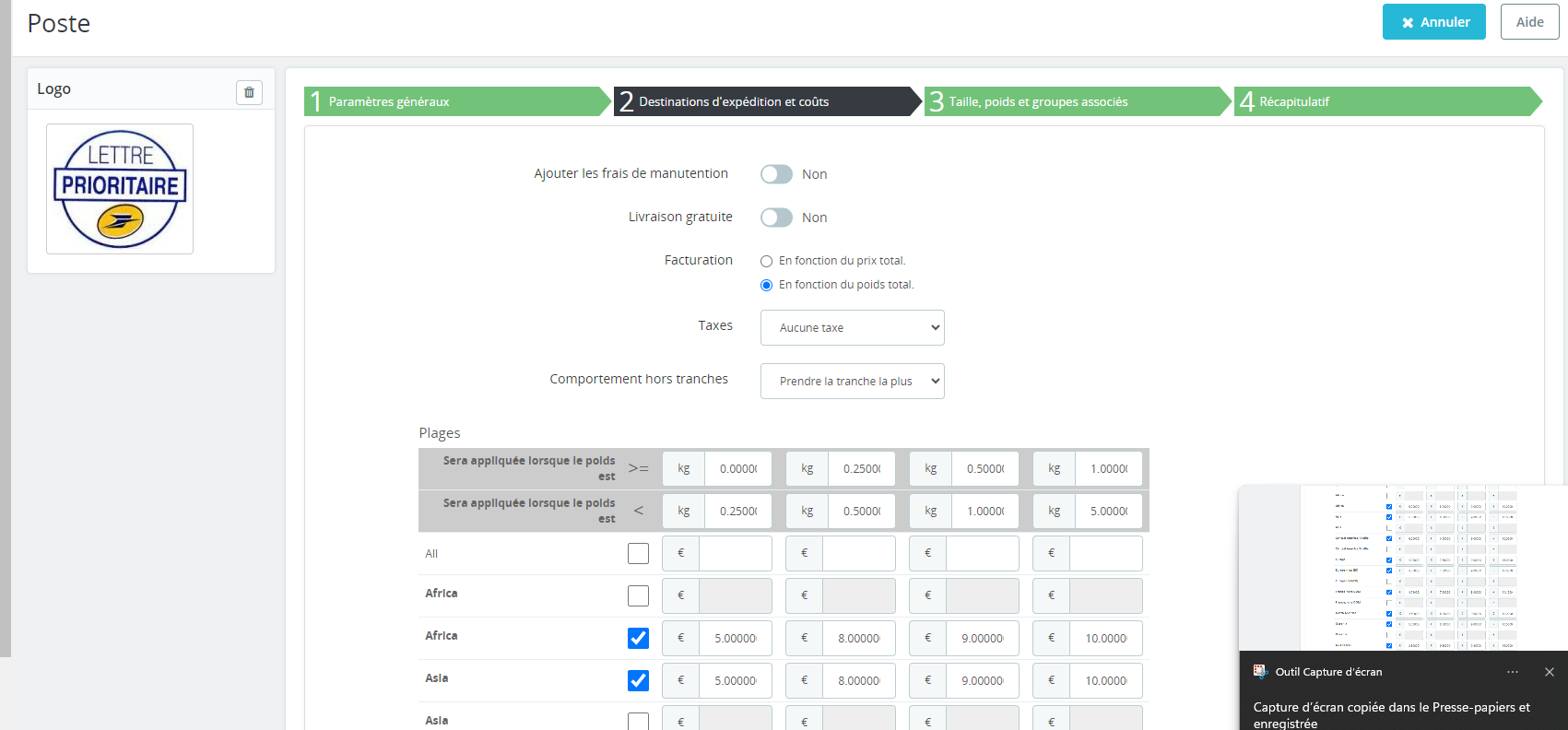1568x730 pixels.
Task: Close the Outil Capture d'écran notification
Action: click(x=1550, y=672)
